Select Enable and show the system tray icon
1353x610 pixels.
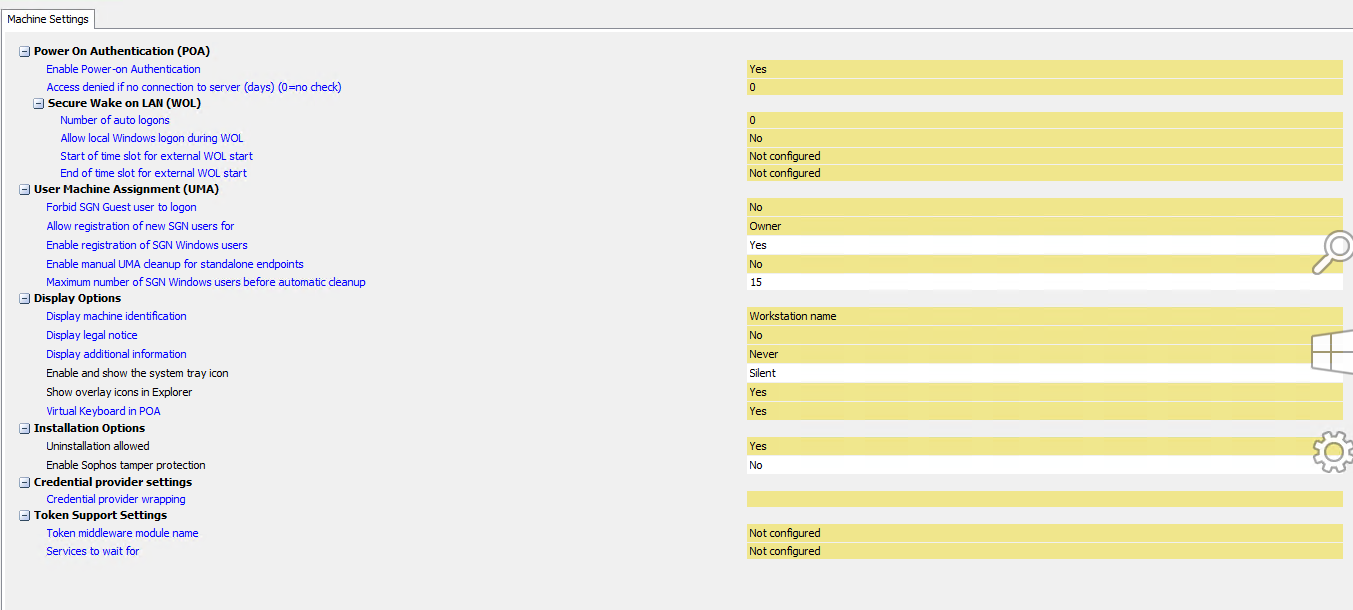point(137,373)
